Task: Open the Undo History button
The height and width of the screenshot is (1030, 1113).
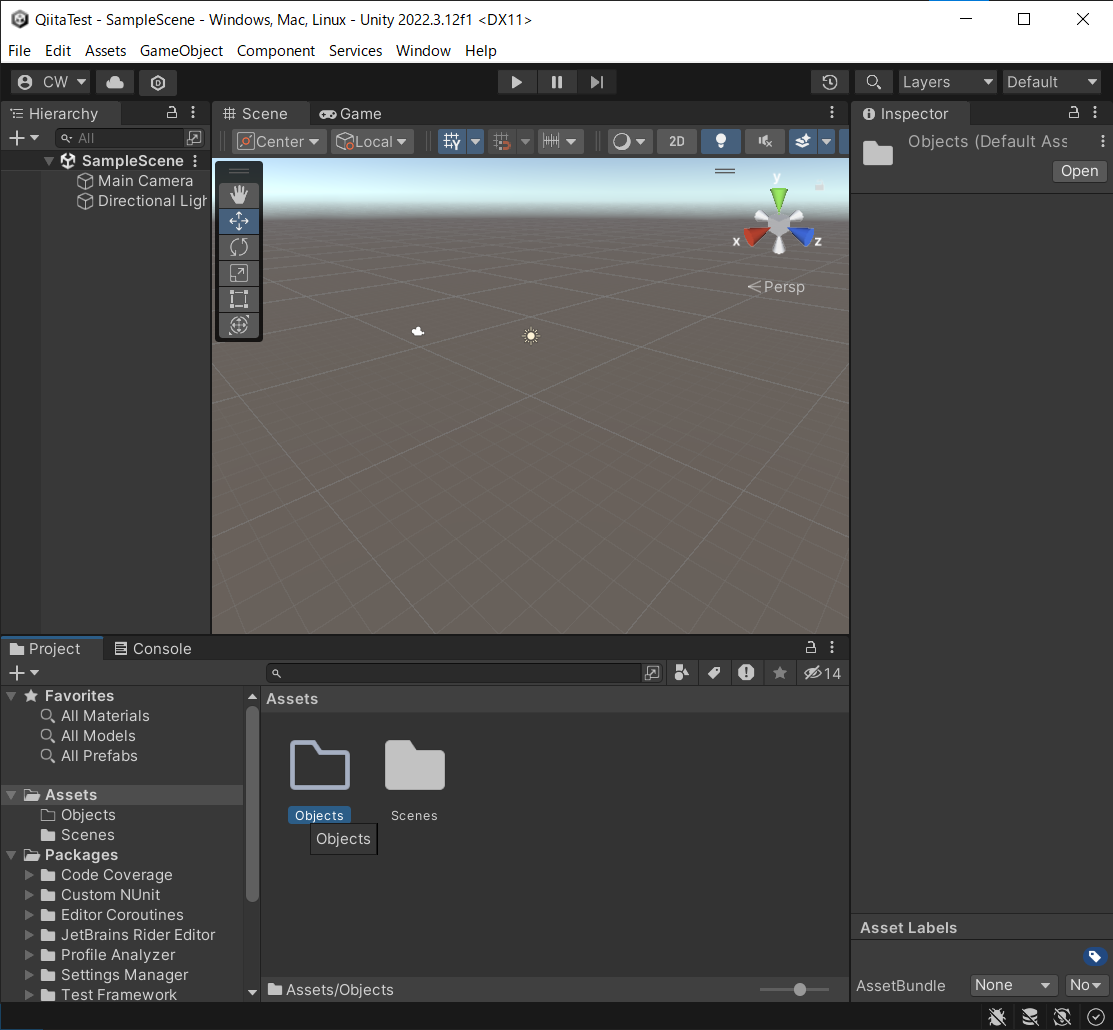Action: click(x=829, y=82)
